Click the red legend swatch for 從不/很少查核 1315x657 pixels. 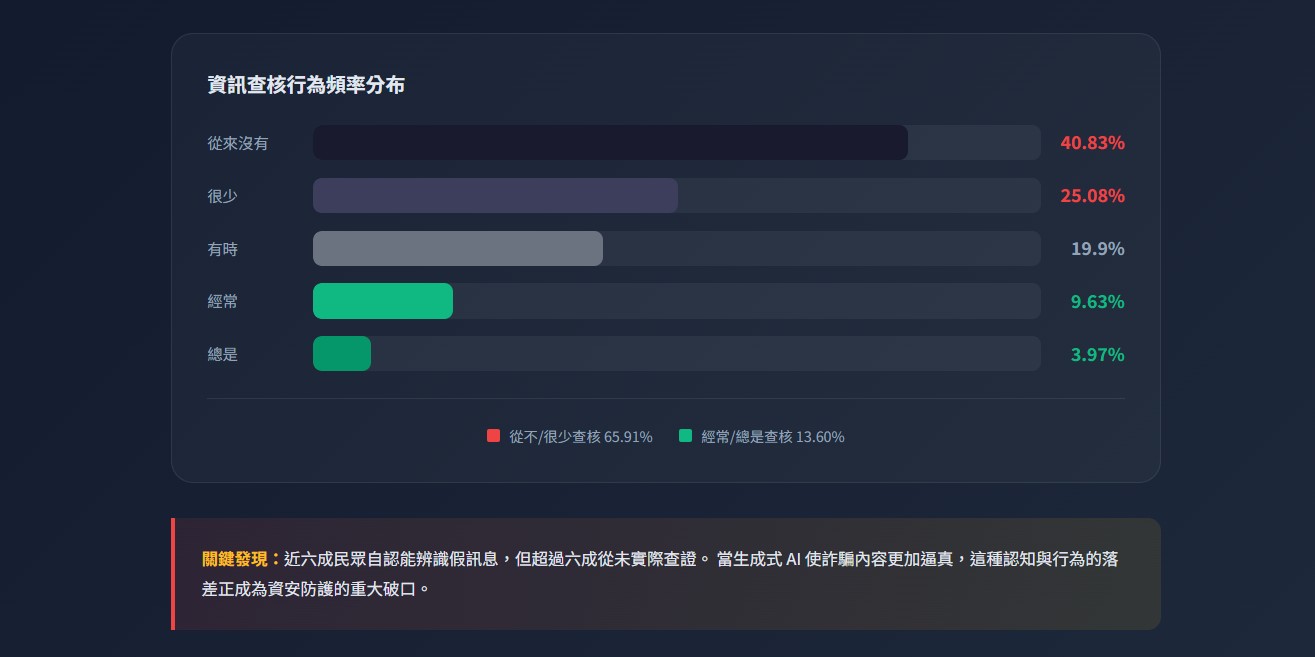(493, 436)
